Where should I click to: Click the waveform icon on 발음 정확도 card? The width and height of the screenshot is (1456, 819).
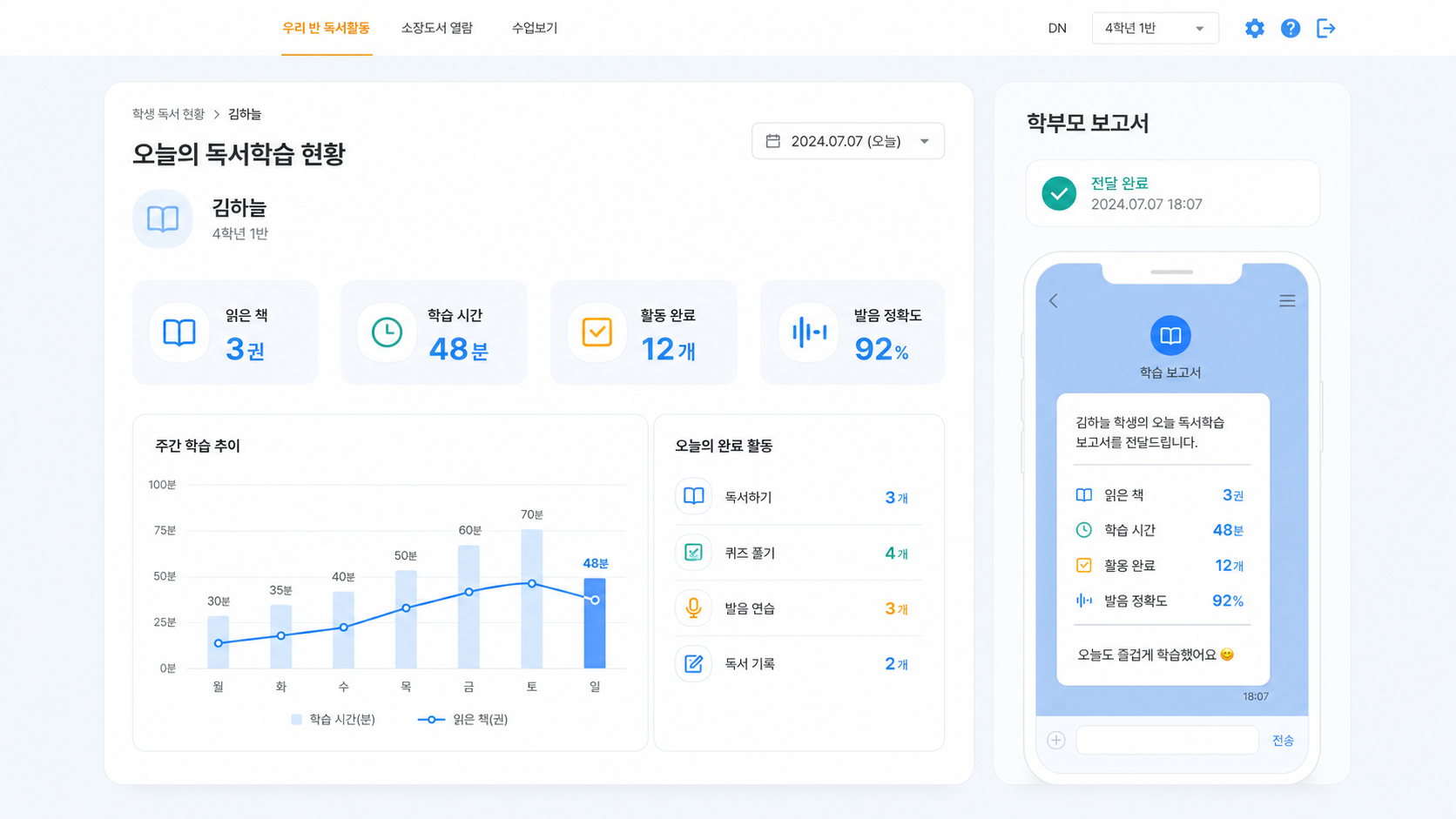tap(809, 332)
